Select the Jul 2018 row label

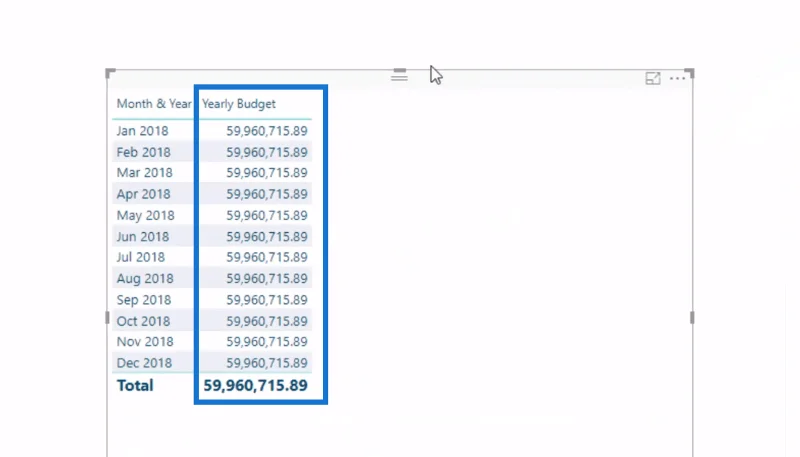click(141, 257)
